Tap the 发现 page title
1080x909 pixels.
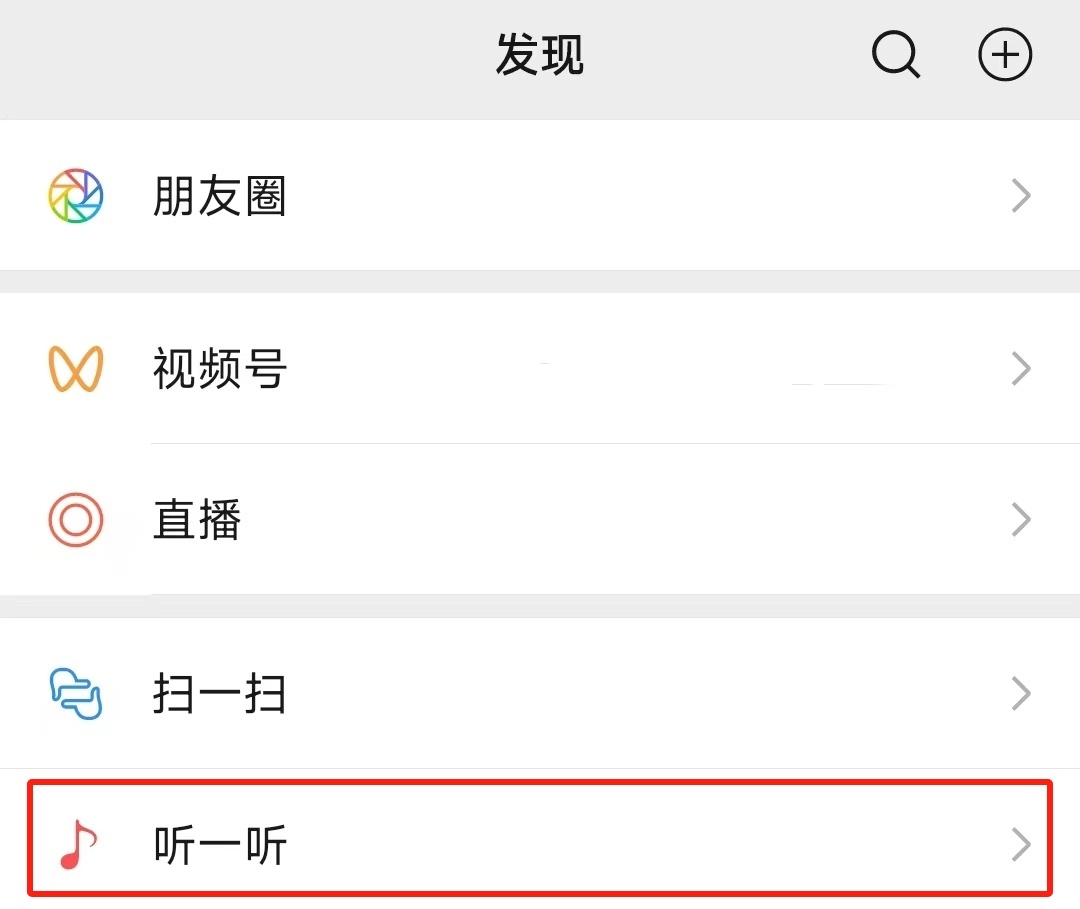(x=539, y=55)
